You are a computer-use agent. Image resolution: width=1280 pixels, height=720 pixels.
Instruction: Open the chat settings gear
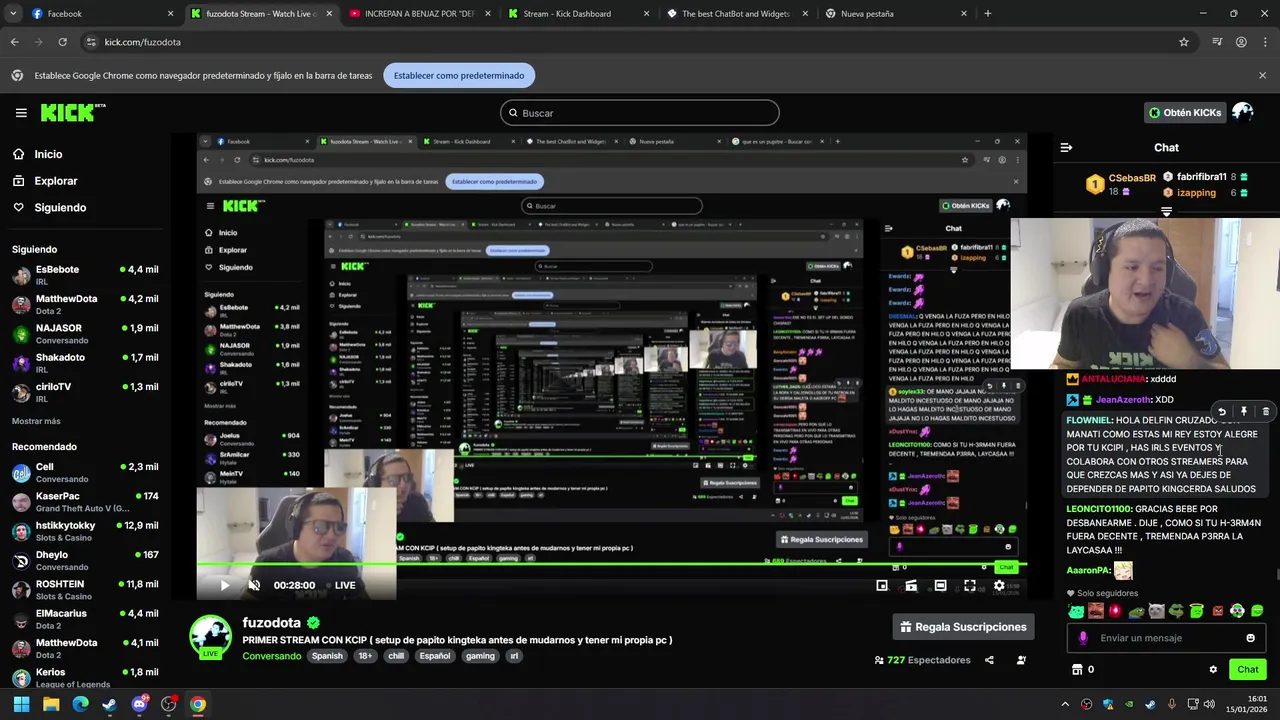[x=1213, y=669]
